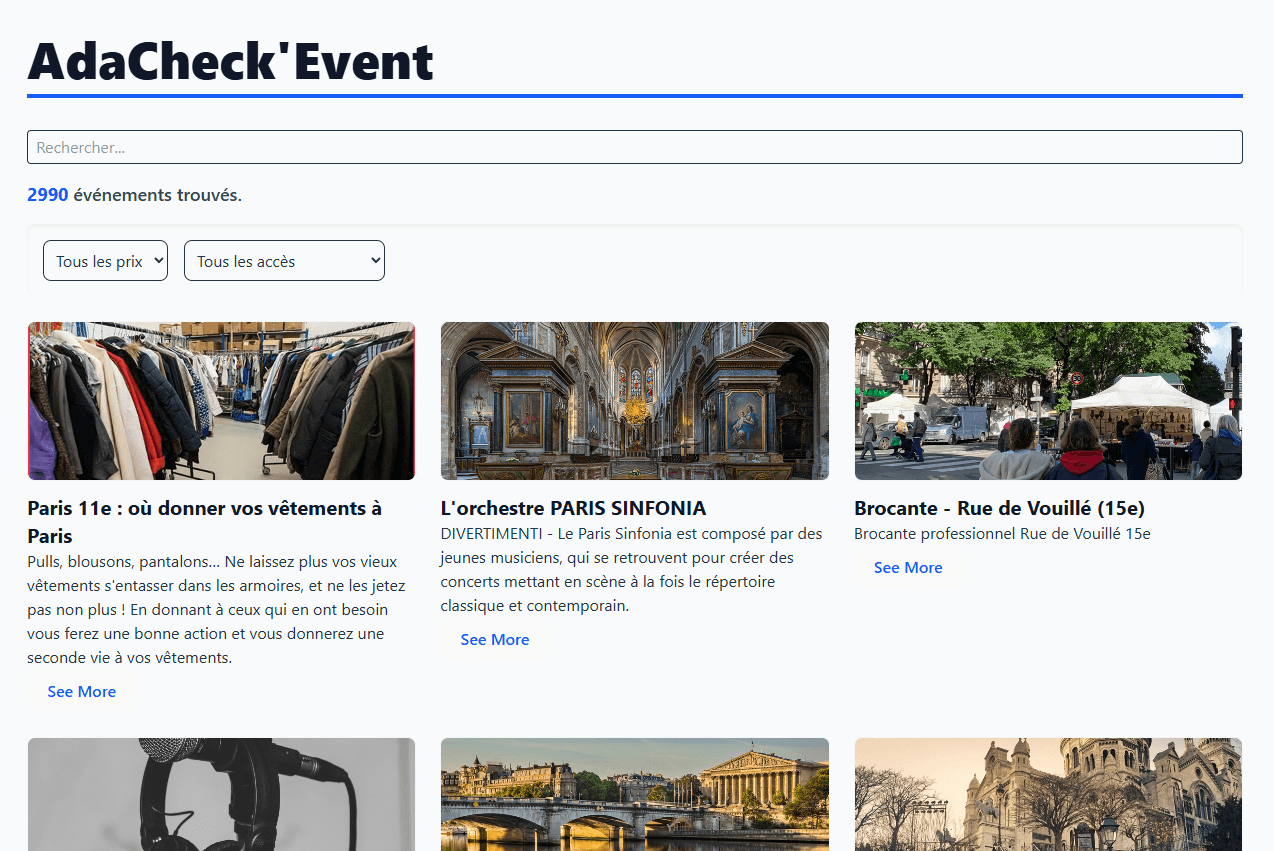Select the "L'orchestre PARIS SINFONIA" heading

coord(573,508)
